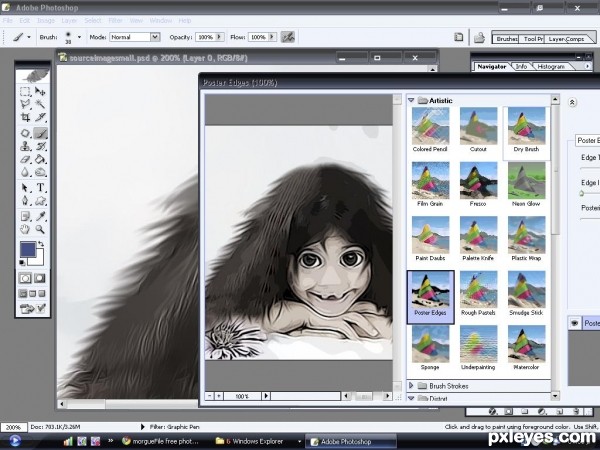Select the Paint Bucket tool
This screenshot has width=600, height=450.
click(x=40, y=159)
